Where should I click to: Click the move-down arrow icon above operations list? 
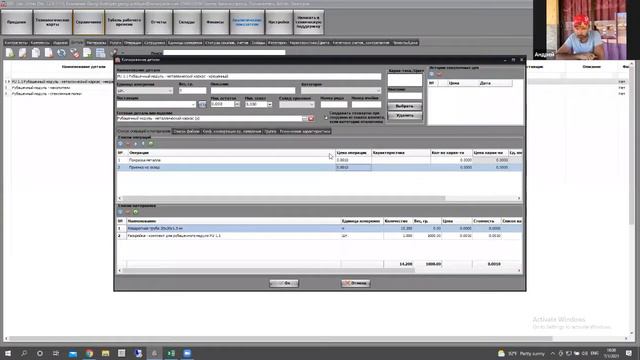pos(143,144)
